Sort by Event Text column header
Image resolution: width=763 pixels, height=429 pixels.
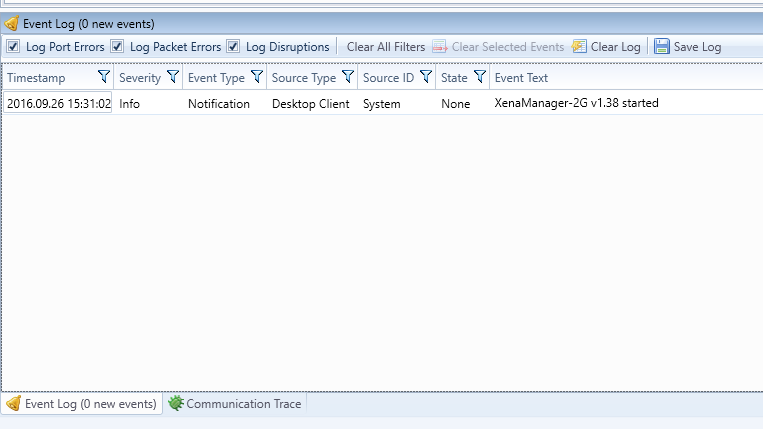coord(521,78)
